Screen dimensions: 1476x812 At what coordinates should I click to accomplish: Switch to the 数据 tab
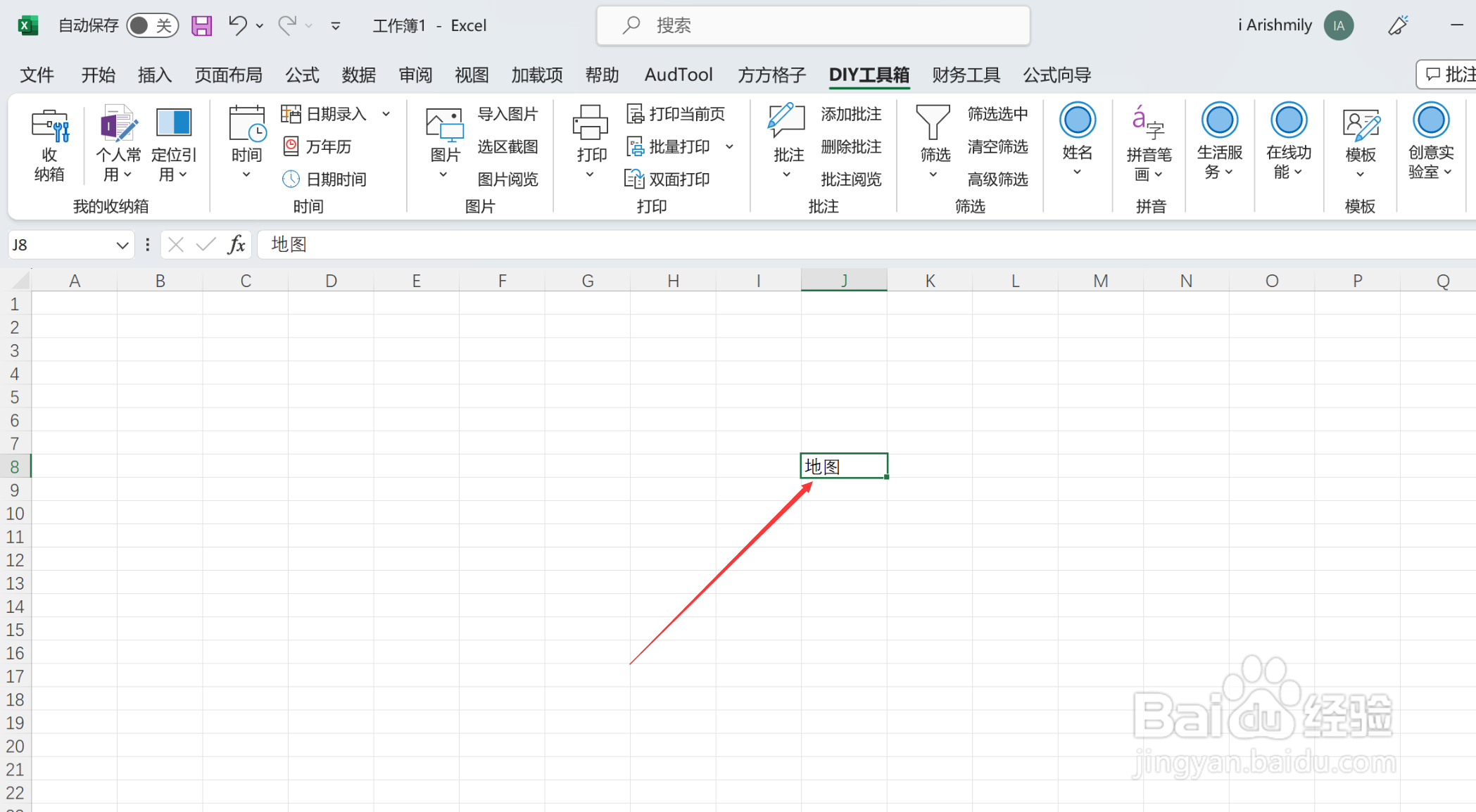(x=359, y=75)
